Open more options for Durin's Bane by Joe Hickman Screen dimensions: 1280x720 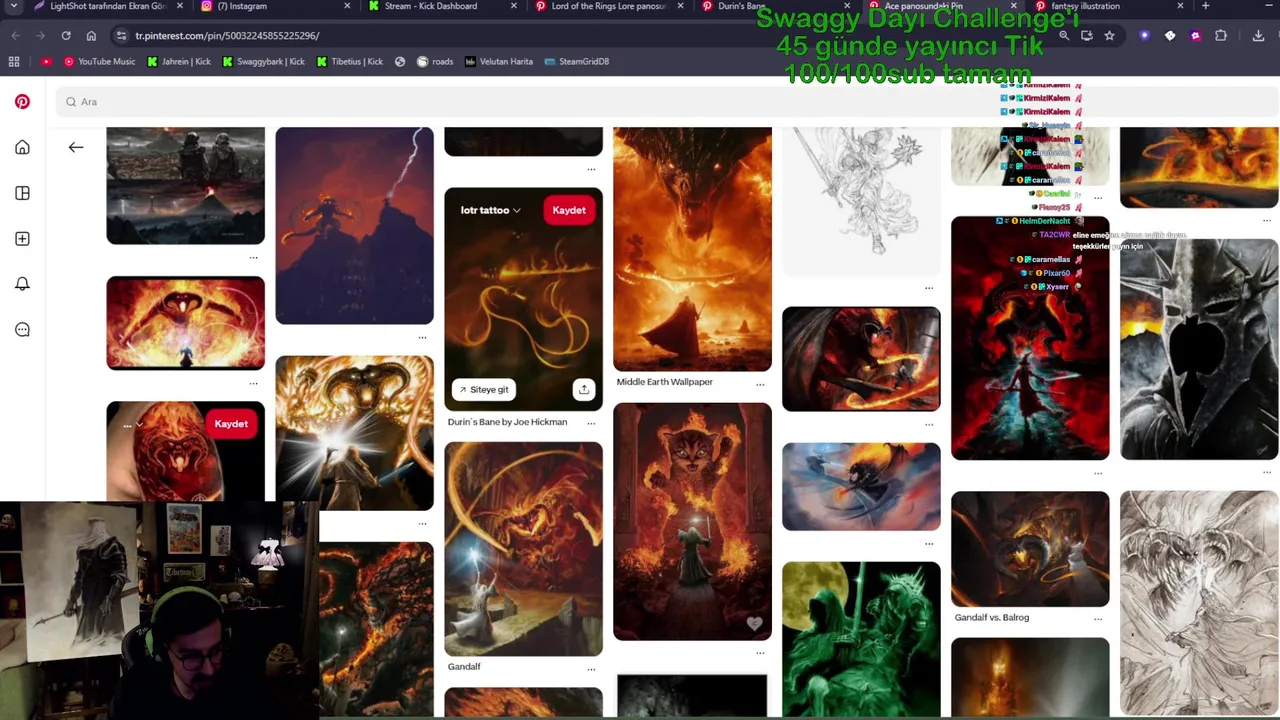[x=591, y=423]
